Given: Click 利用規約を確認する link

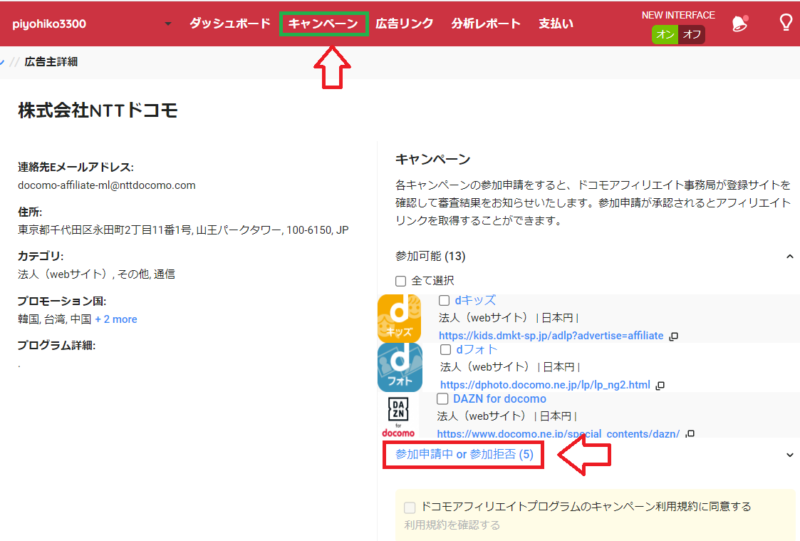Looking at the screenshot, I should click(452, 525).
